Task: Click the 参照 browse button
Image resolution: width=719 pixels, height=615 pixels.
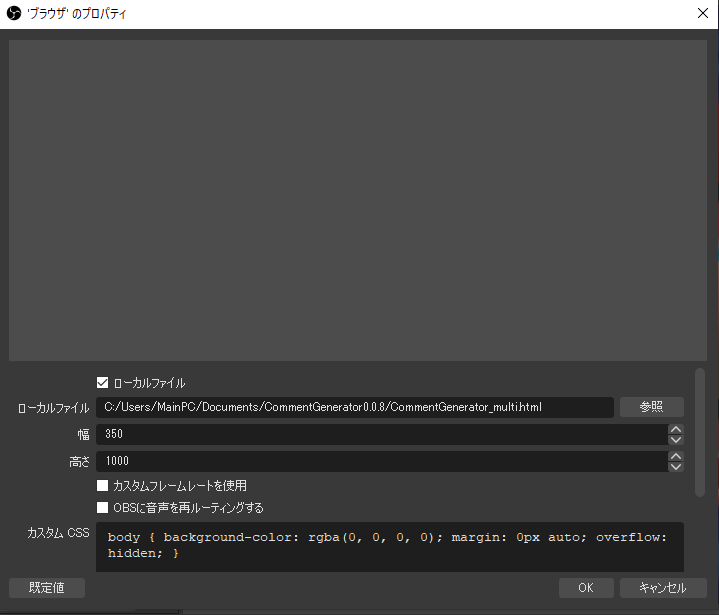Action: coord(652,407)
